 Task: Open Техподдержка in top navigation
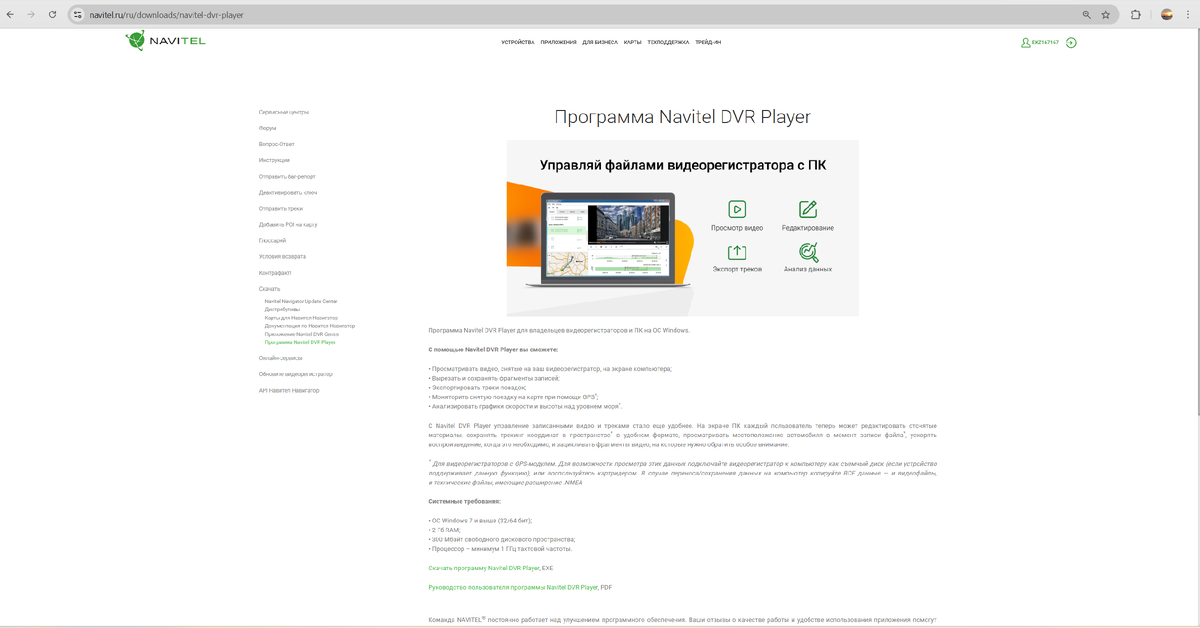[x=669, y=43]
